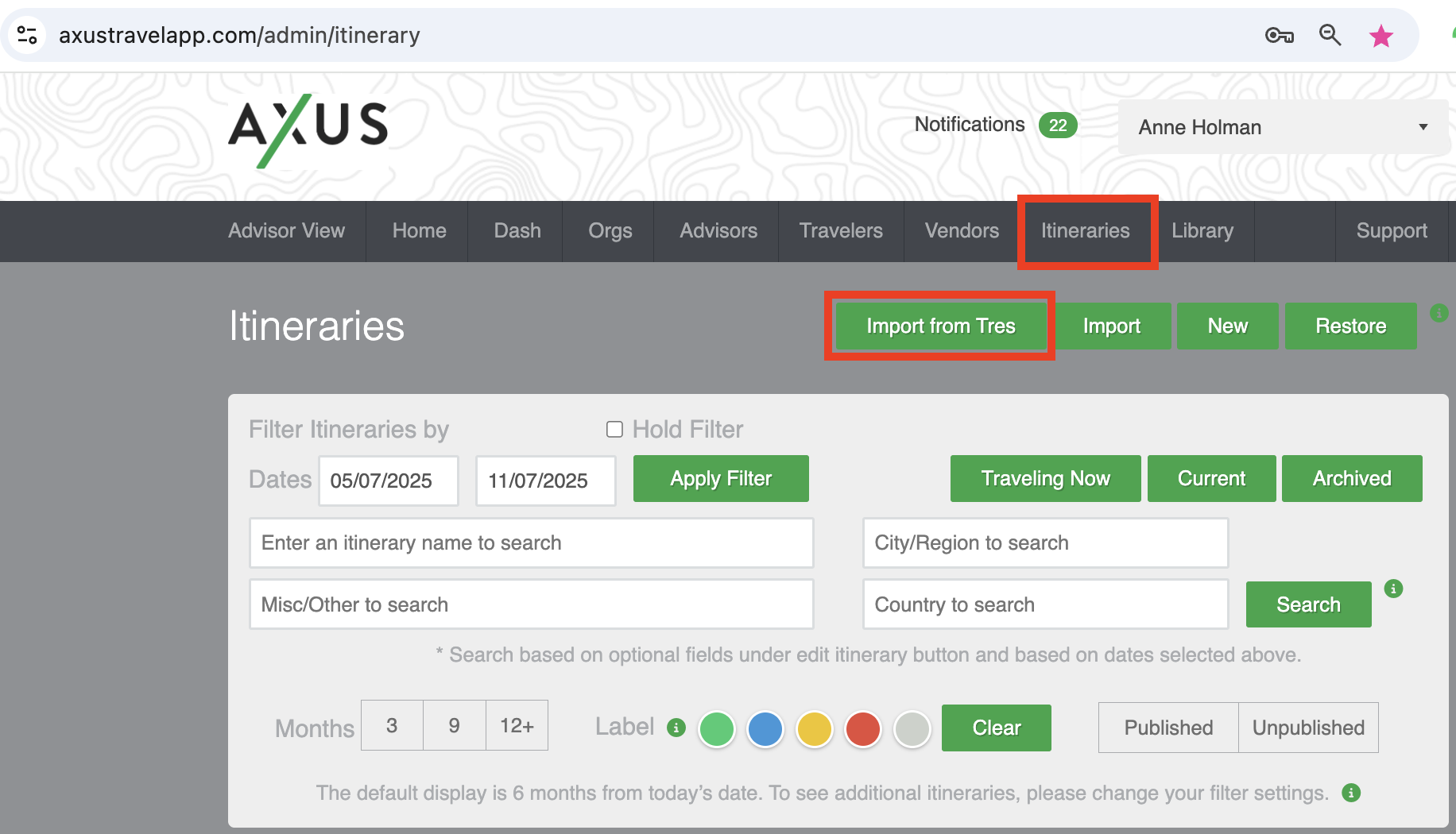Image resolution: width=1456 pixels, height=834 pixels.
Task: Open the Advisors nav item
Action: (718, 231)
